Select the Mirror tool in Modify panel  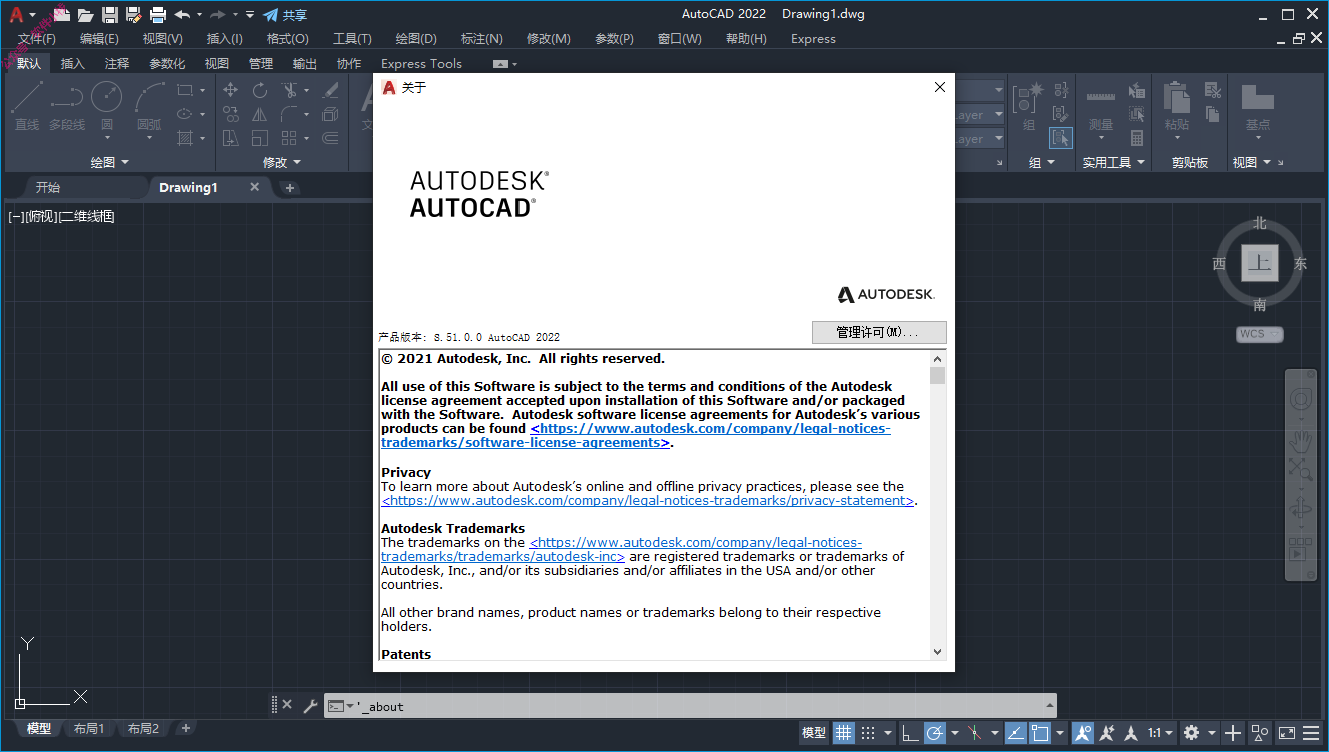tap(260, 114)
